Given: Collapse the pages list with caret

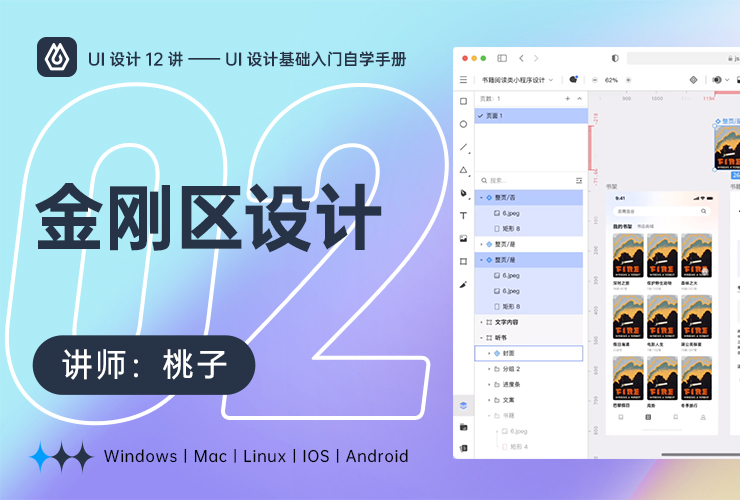Looking at the screenshot, I should pyautogui.click(x=580, y=98).
